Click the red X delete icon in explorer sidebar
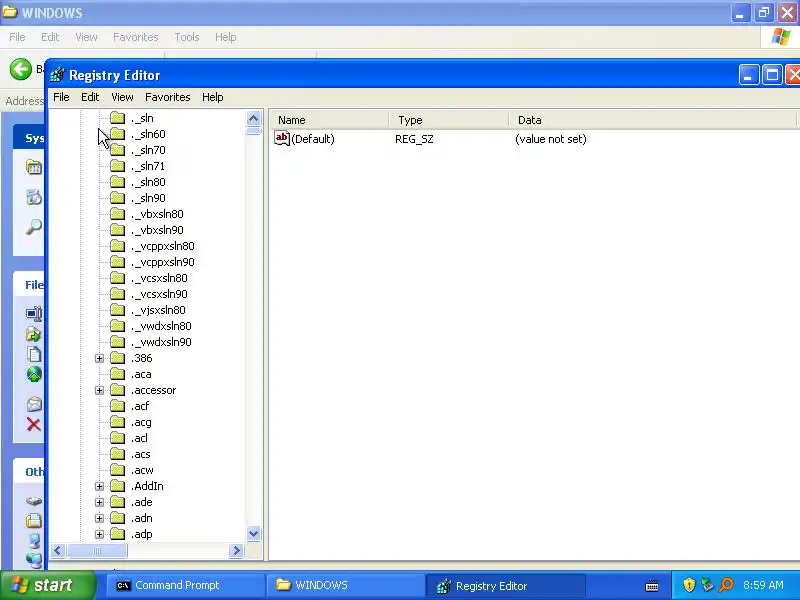The width and height of the screenshot is (800, 600). tap(34, 424)
